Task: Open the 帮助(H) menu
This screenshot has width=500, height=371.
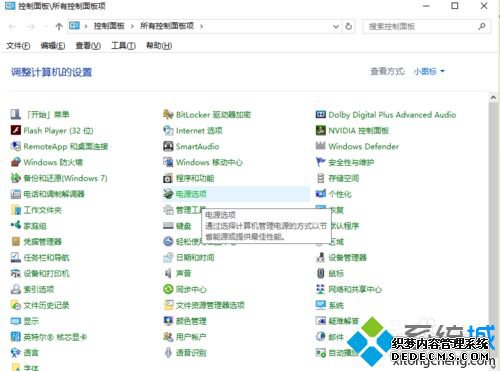Action: point(159,46)
